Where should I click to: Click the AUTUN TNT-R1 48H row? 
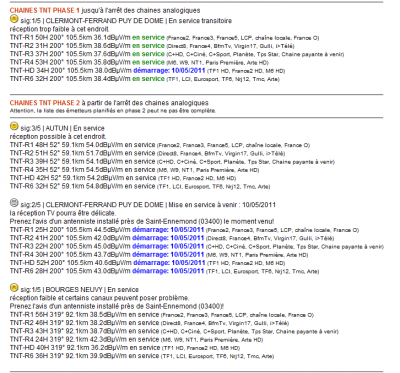[x=160, y=145]
